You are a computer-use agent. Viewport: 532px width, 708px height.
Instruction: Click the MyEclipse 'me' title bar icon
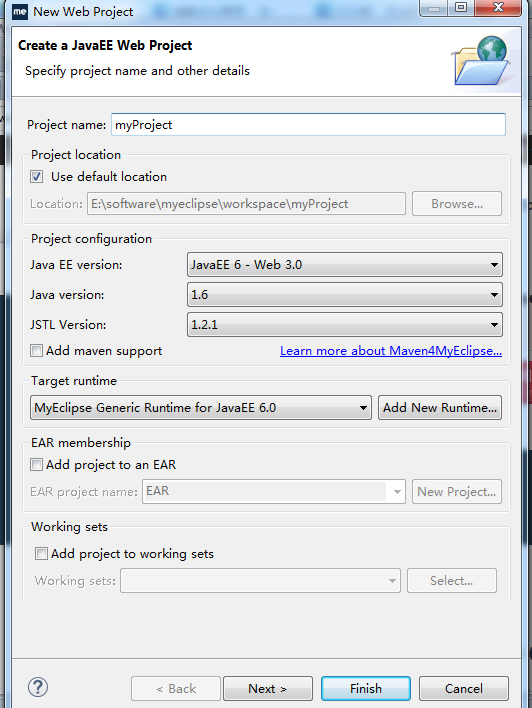coord(20,12)
